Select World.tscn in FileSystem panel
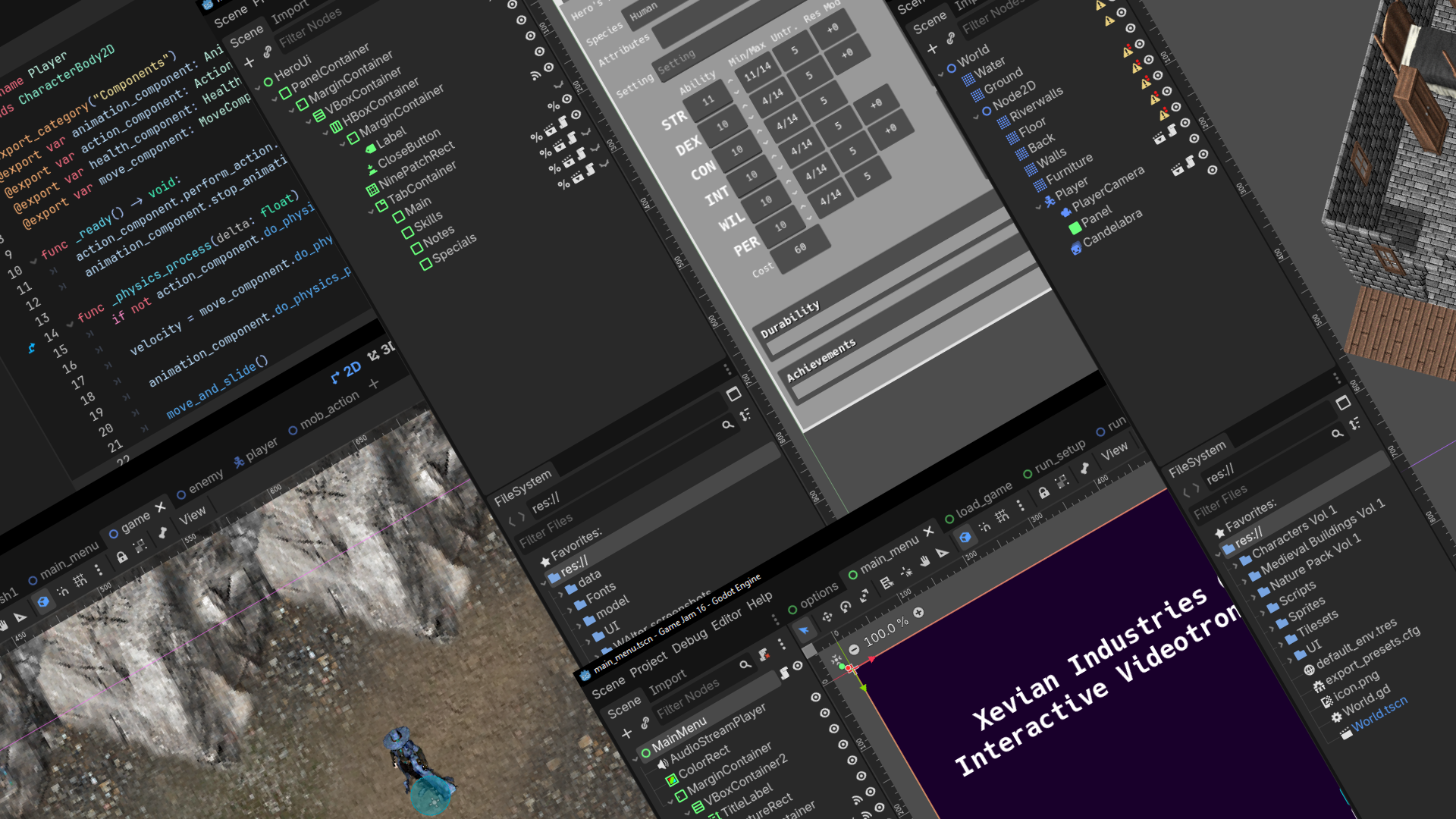This screenshot has height=819, width=1456. pos(1379,714)
